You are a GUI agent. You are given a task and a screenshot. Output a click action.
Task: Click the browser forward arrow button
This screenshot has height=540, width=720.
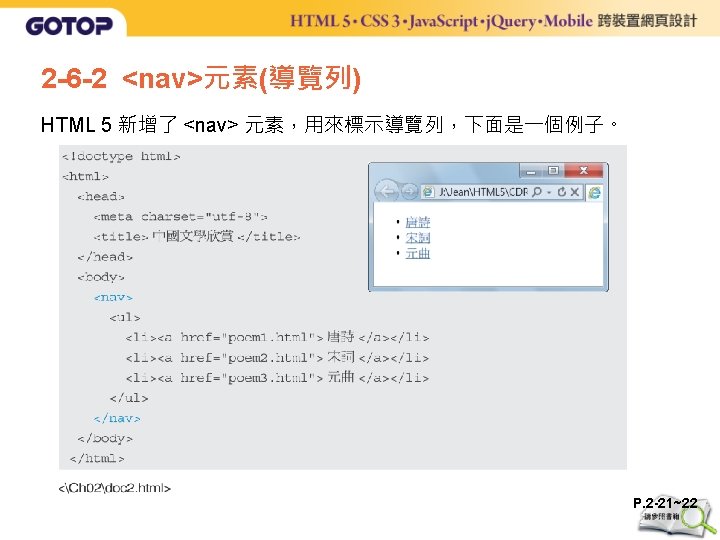(409, 191)
